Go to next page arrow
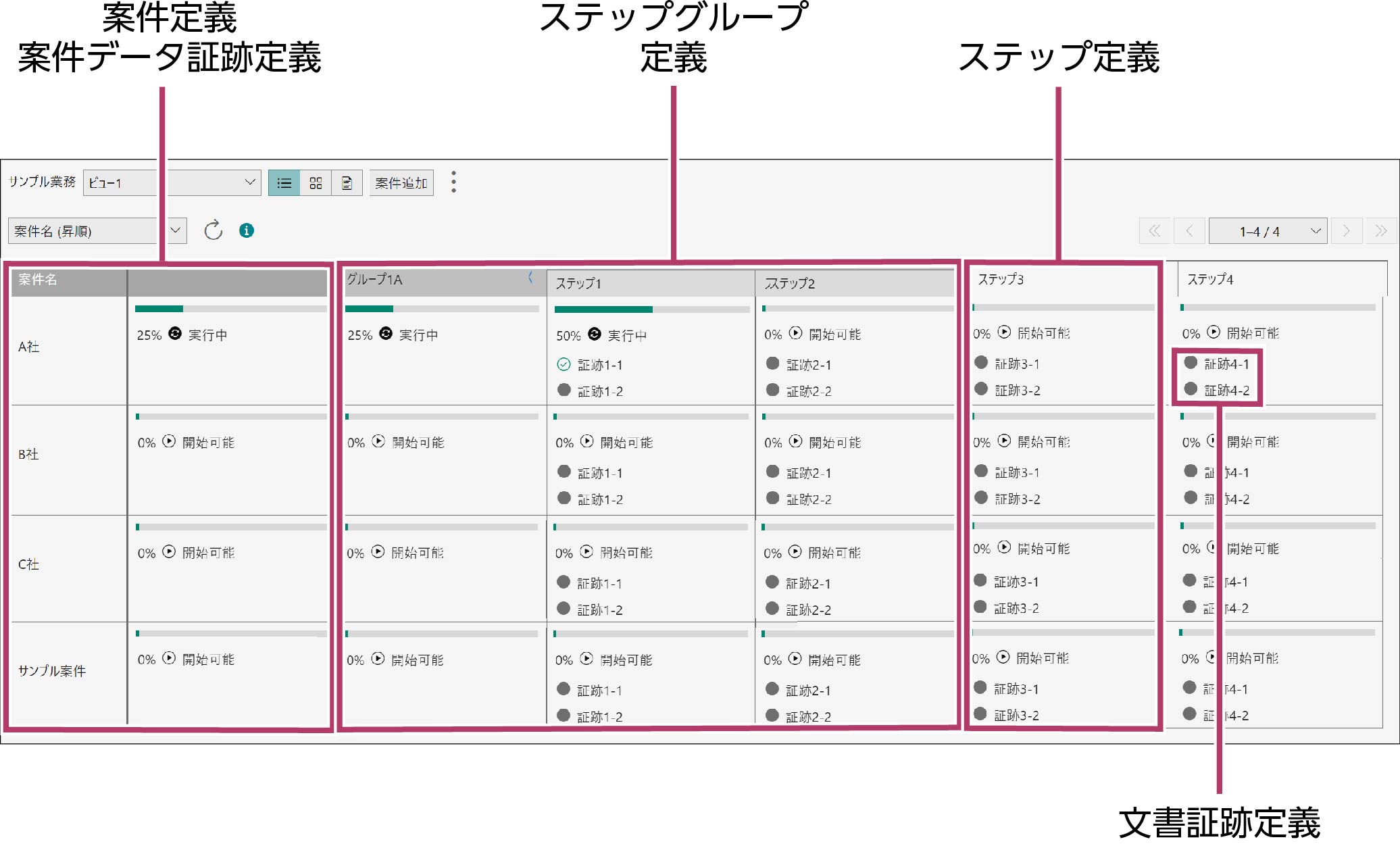Image resolution: width=1400 pixels, height=848 pixels. click(x=1346, y=231)
